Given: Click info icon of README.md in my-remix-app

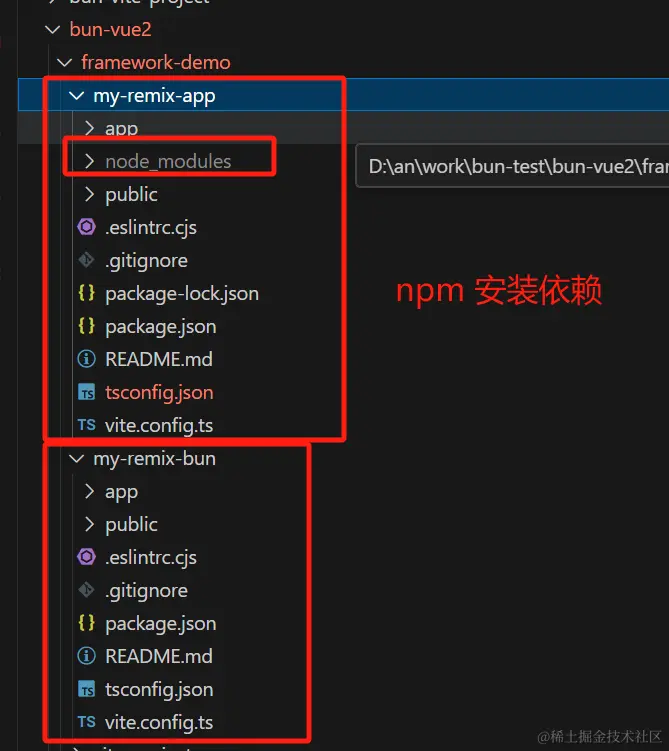Looking at the screenshot, I should pos(87,359).
